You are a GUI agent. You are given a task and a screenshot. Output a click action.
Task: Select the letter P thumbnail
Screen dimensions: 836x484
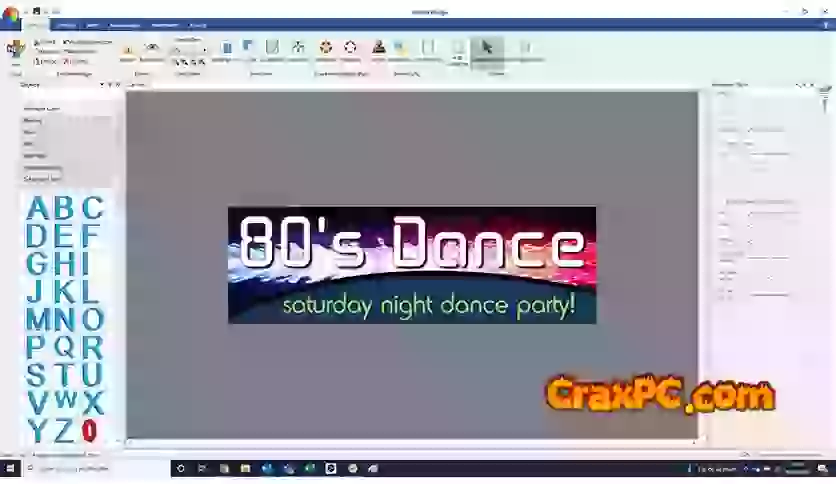pos(36,346)
